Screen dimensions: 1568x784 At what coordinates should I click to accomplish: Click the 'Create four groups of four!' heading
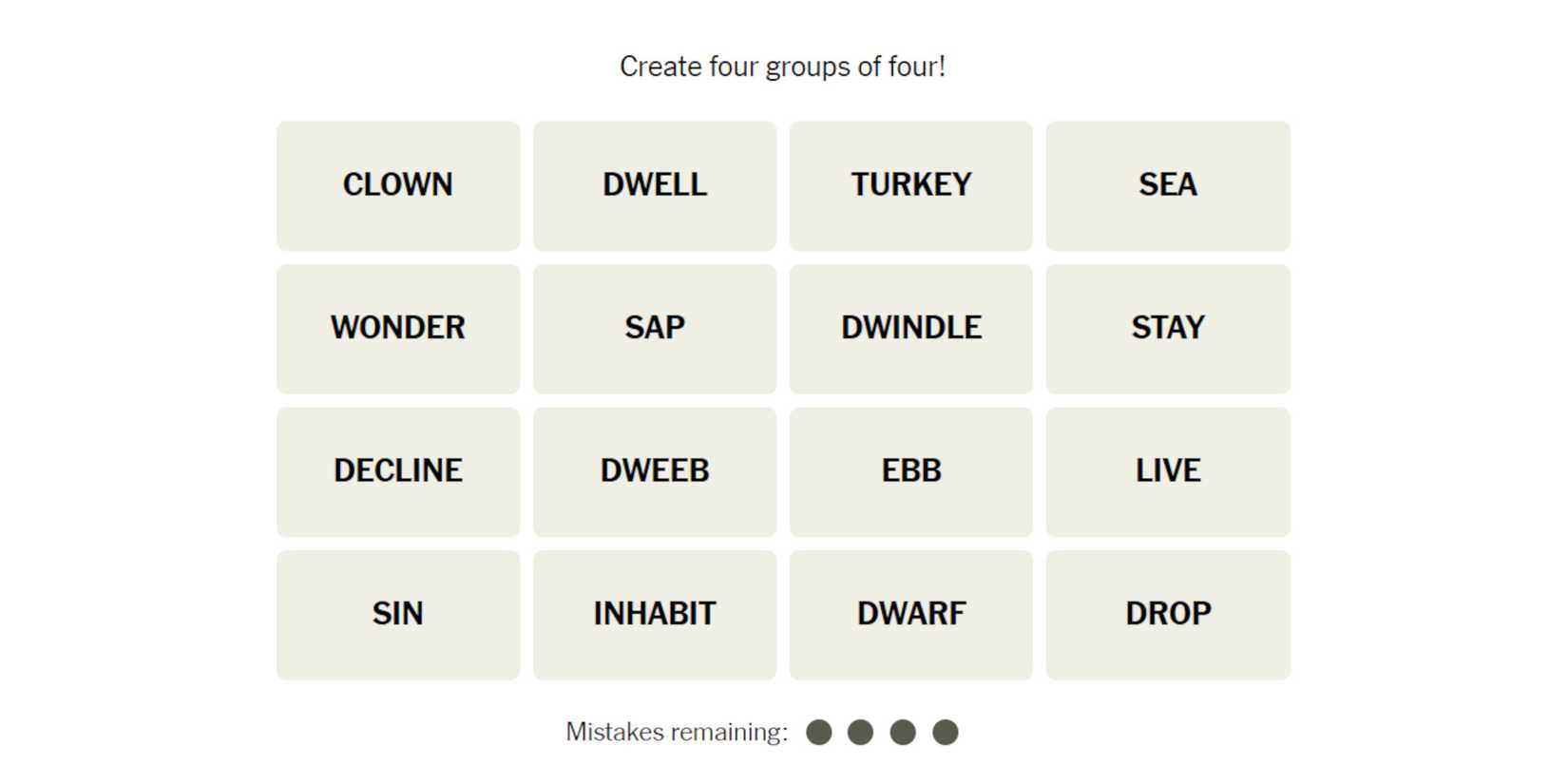click(782, 67)
